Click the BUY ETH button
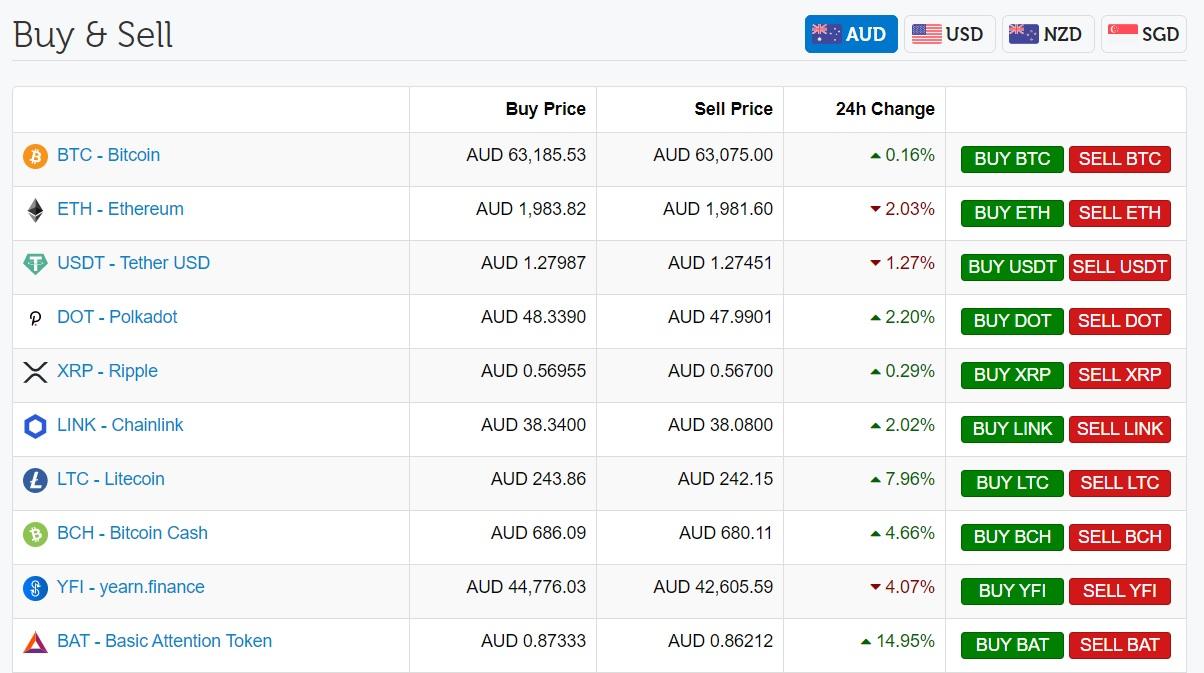 1012,213
